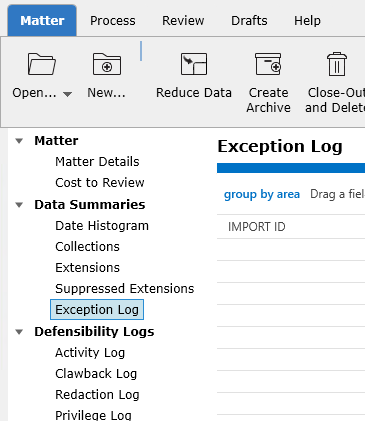Screen dimensions: 365x421
Task: Open Suppressed Extensions item
Action: pos(125,289)
